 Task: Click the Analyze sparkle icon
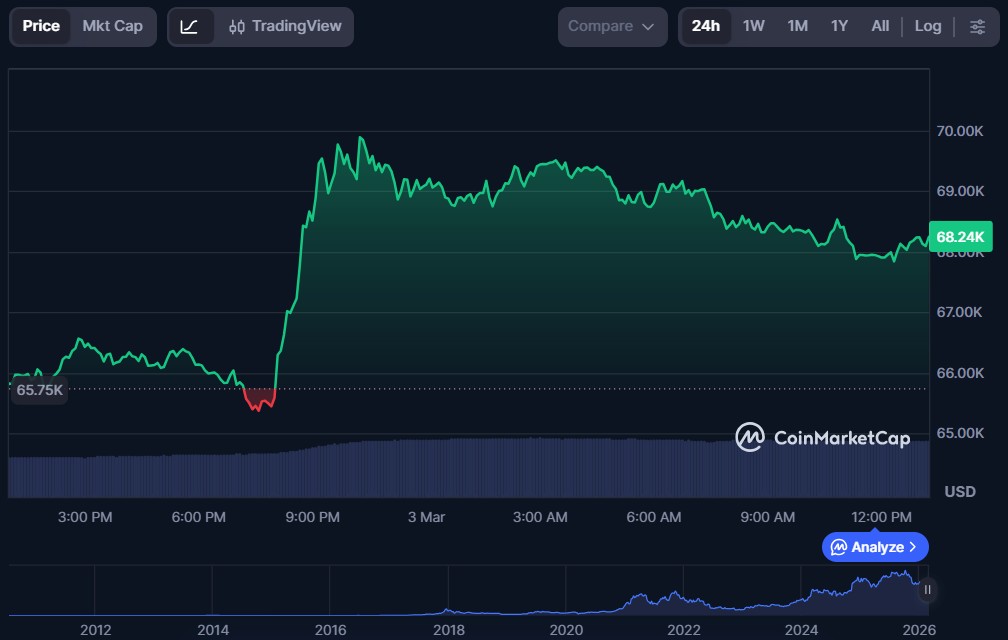[838, 547]
